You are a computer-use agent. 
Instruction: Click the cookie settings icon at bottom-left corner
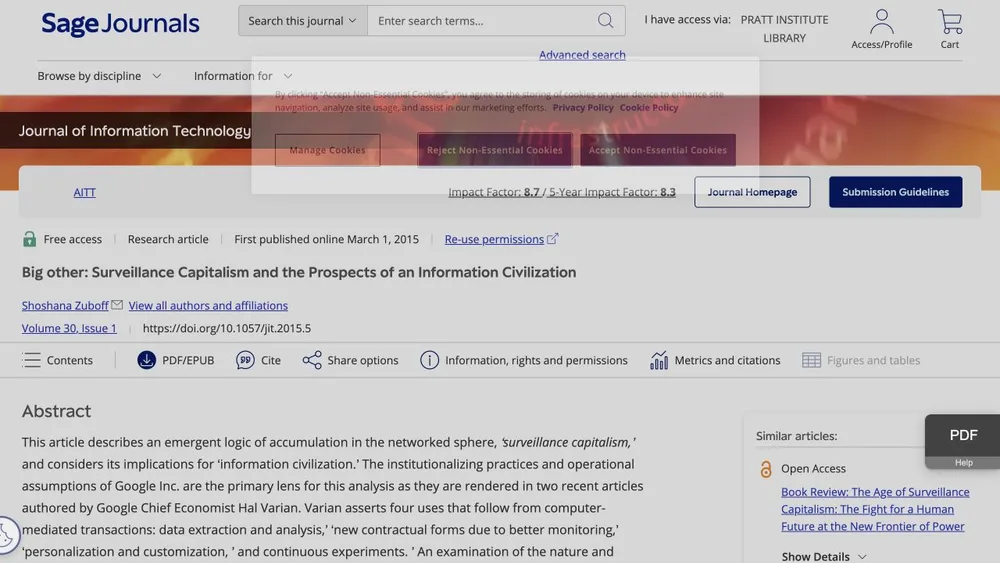click(x=6, y=534)
